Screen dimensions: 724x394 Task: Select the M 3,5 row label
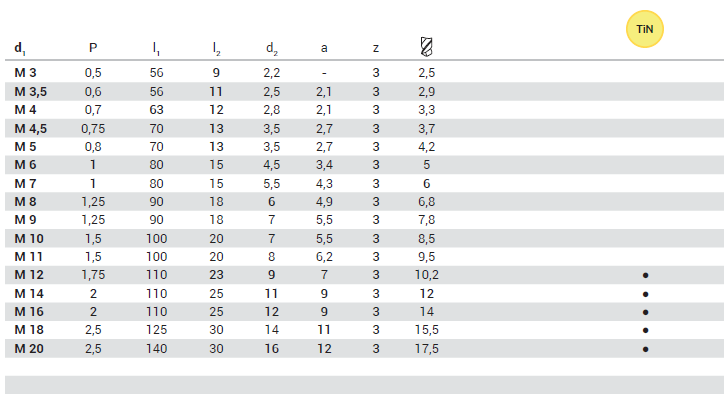(x=30, y=91)
